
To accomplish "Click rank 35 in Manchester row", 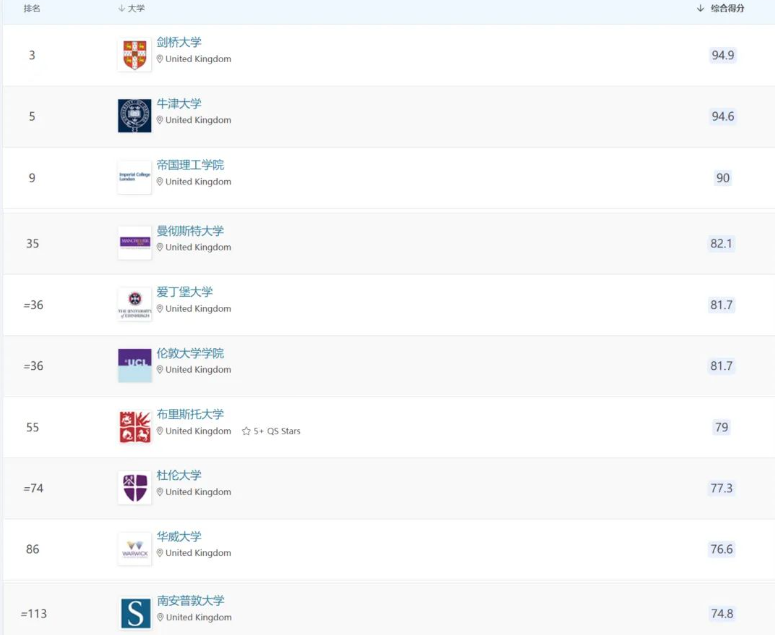I will [x=33, y=244].
